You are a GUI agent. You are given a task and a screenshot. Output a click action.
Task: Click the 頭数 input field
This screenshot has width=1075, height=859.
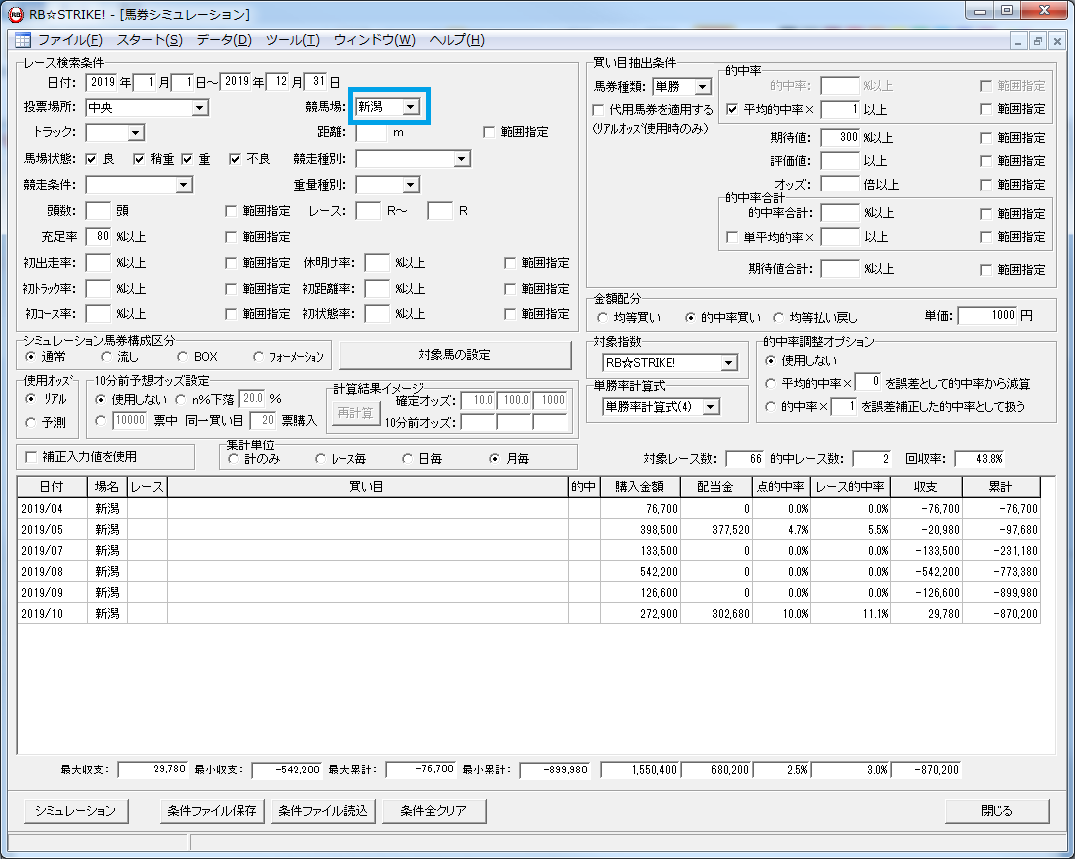click(x=98, y=210)
